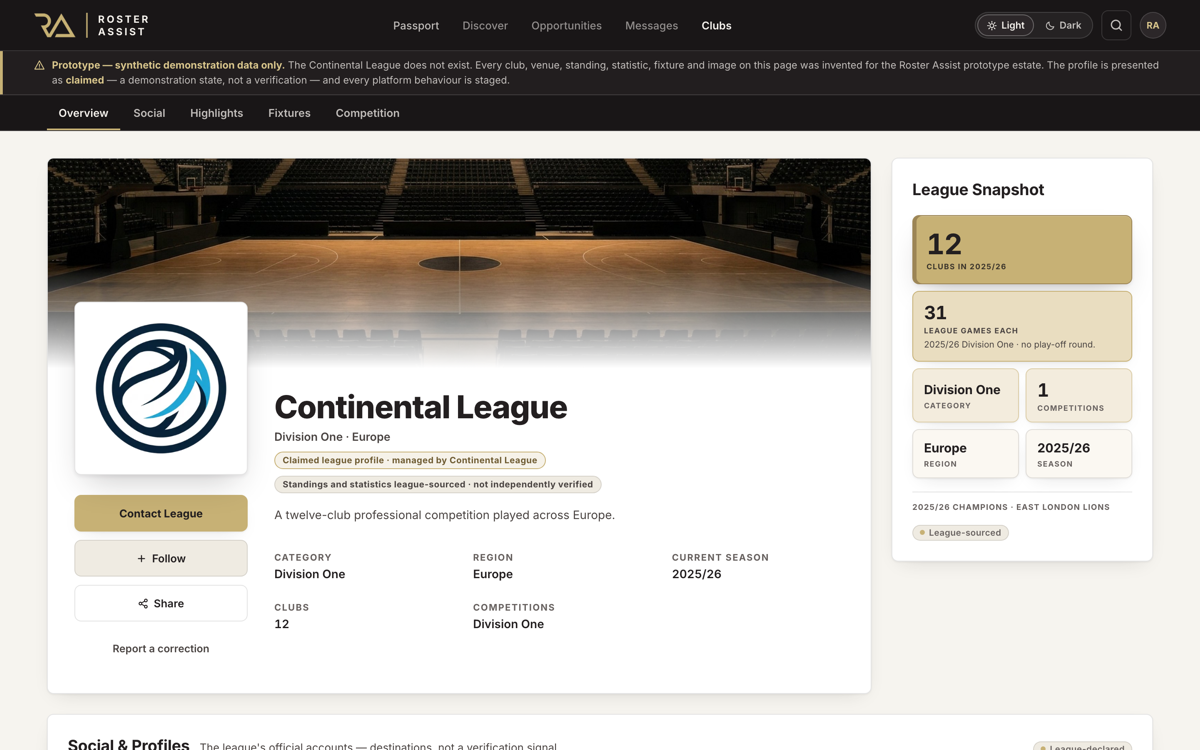Click the Current Season value 2025/26

[x=697, y=574]
